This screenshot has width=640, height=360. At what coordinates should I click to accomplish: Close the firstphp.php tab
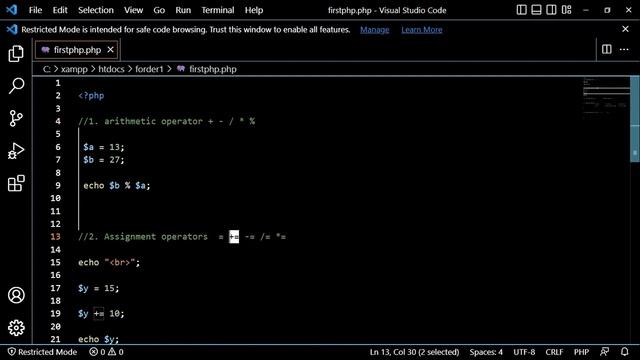pos(110,49)
